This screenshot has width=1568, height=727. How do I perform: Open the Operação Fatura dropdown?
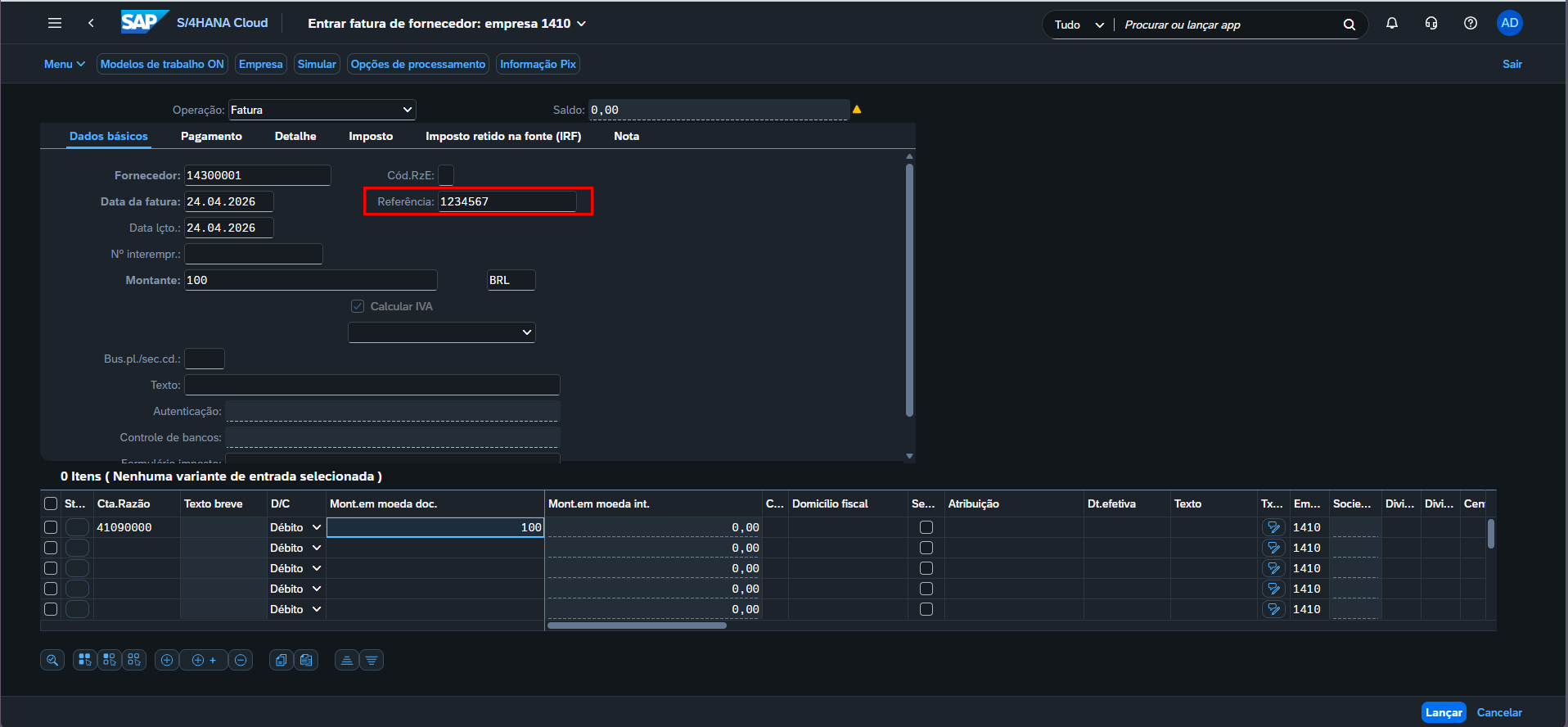tap(322, 110)
